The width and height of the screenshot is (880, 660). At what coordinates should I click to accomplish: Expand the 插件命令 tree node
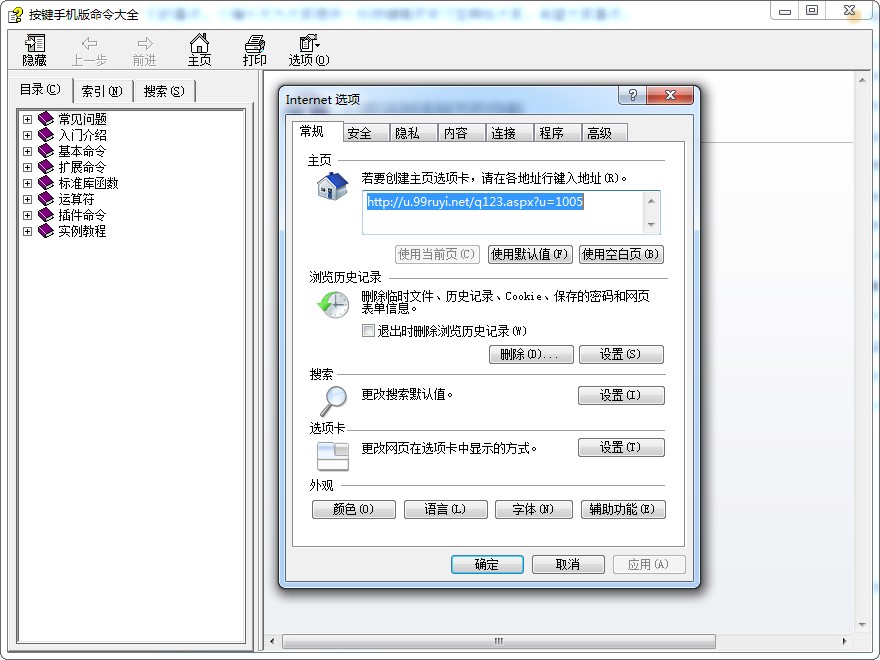click(x=27, y=215)
